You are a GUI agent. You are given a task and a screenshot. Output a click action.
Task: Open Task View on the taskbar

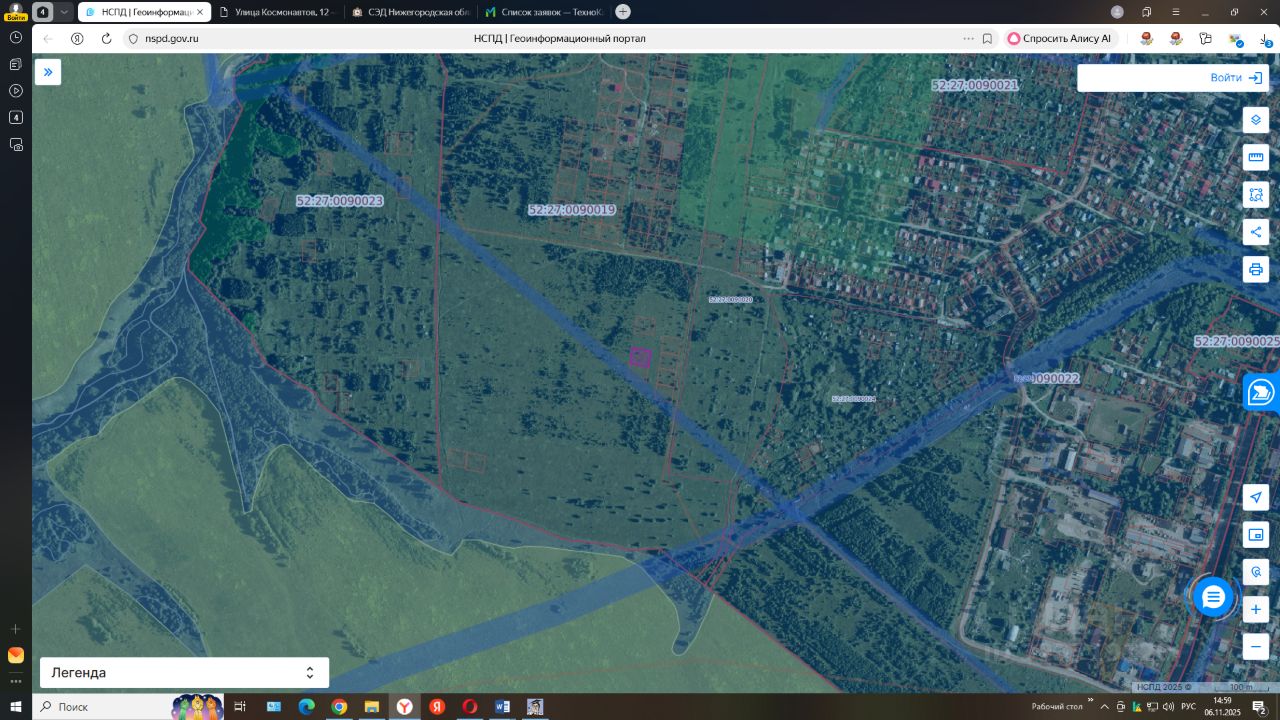click(240, 707)
